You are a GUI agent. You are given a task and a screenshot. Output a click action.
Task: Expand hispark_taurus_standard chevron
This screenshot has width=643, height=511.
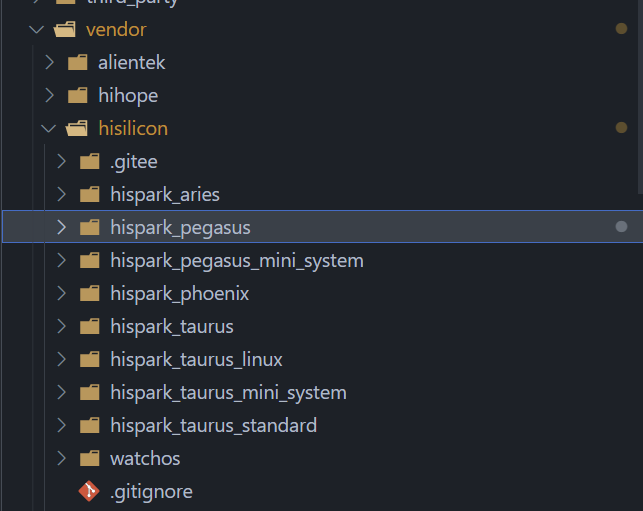[62, 425]
